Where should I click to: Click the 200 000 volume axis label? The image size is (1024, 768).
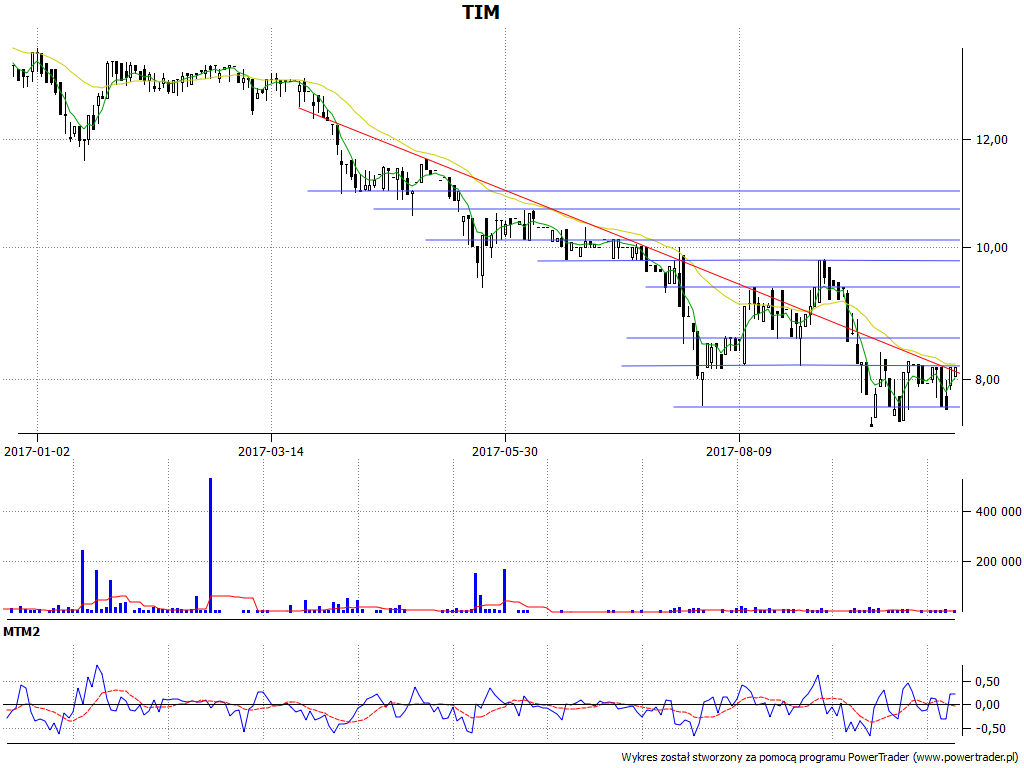[998, 562]
